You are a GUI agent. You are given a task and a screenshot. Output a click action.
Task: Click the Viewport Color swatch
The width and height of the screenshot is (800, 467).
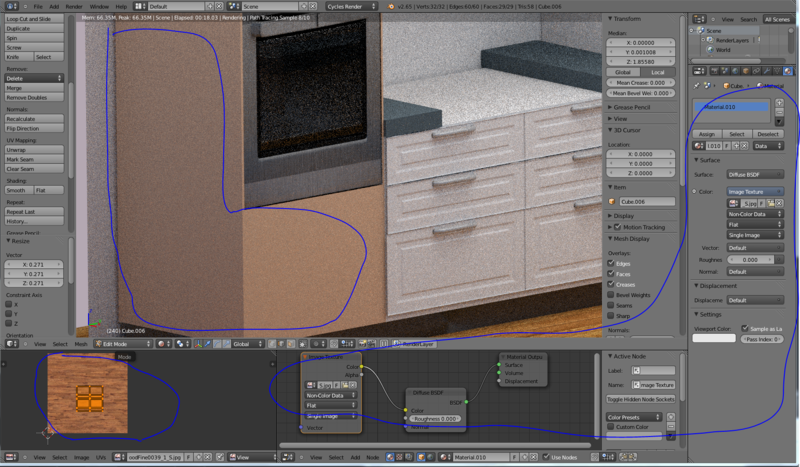point(714,338)
